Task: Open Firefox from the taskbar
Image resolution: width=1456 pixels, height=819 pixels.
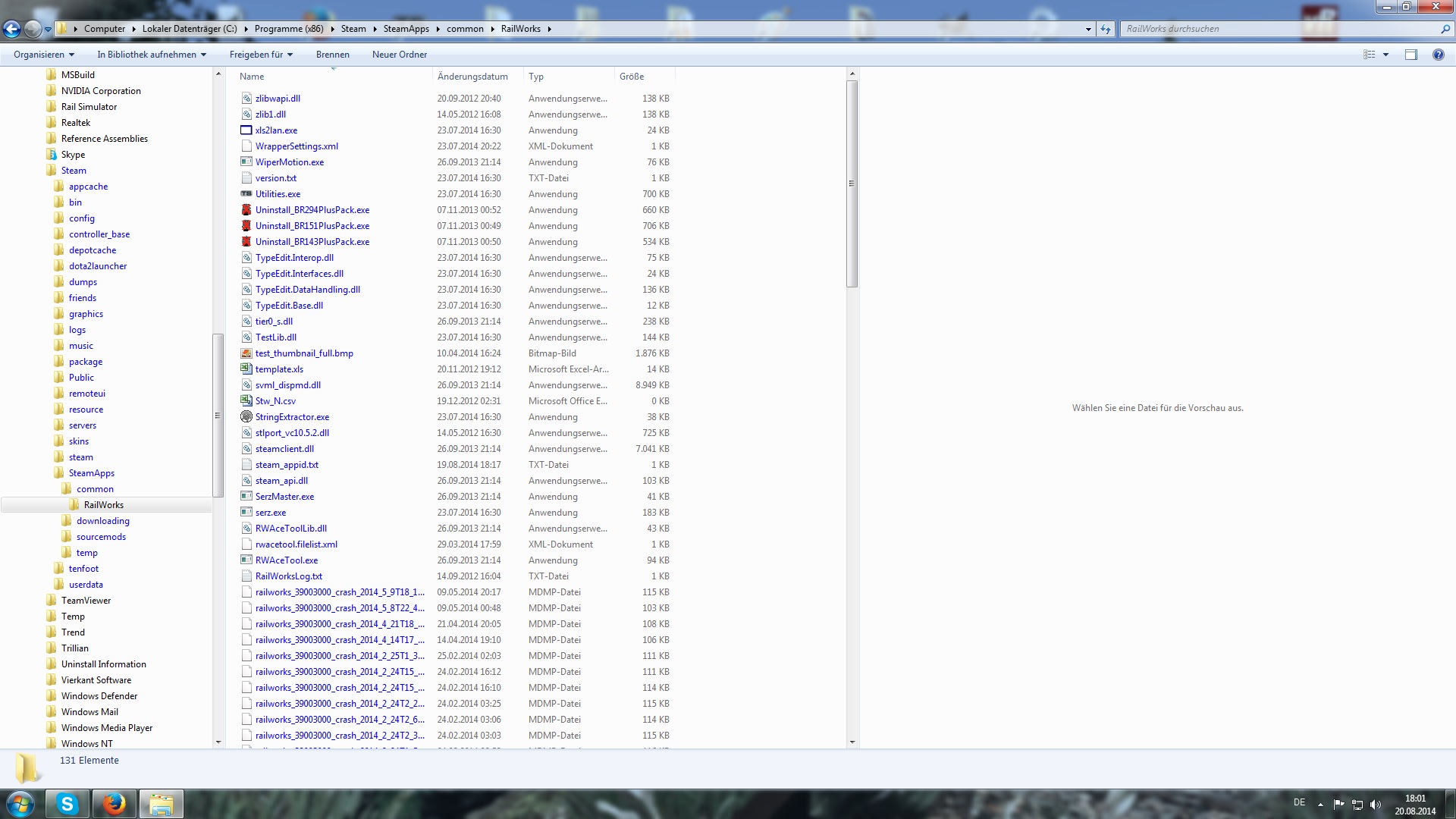Action: coord(115,804)
